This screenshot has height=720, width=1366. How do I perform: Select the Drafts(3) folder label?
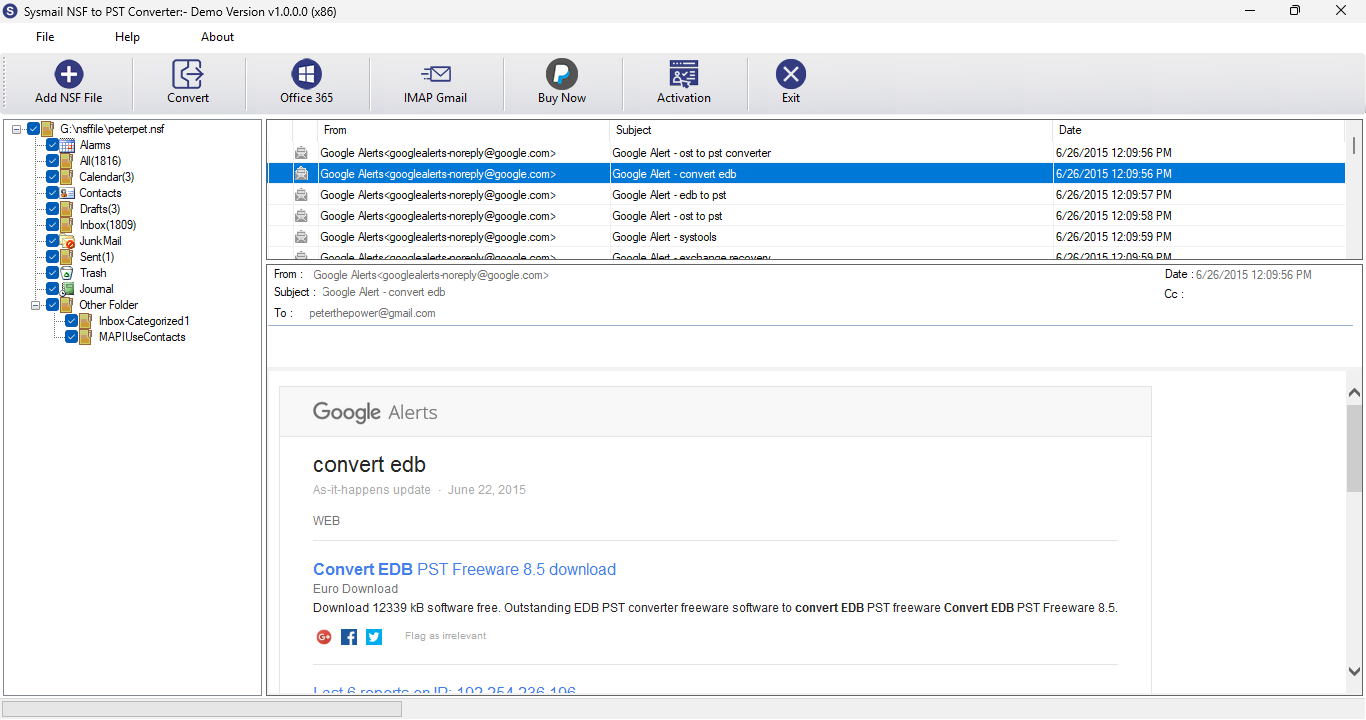coord(100,209)
